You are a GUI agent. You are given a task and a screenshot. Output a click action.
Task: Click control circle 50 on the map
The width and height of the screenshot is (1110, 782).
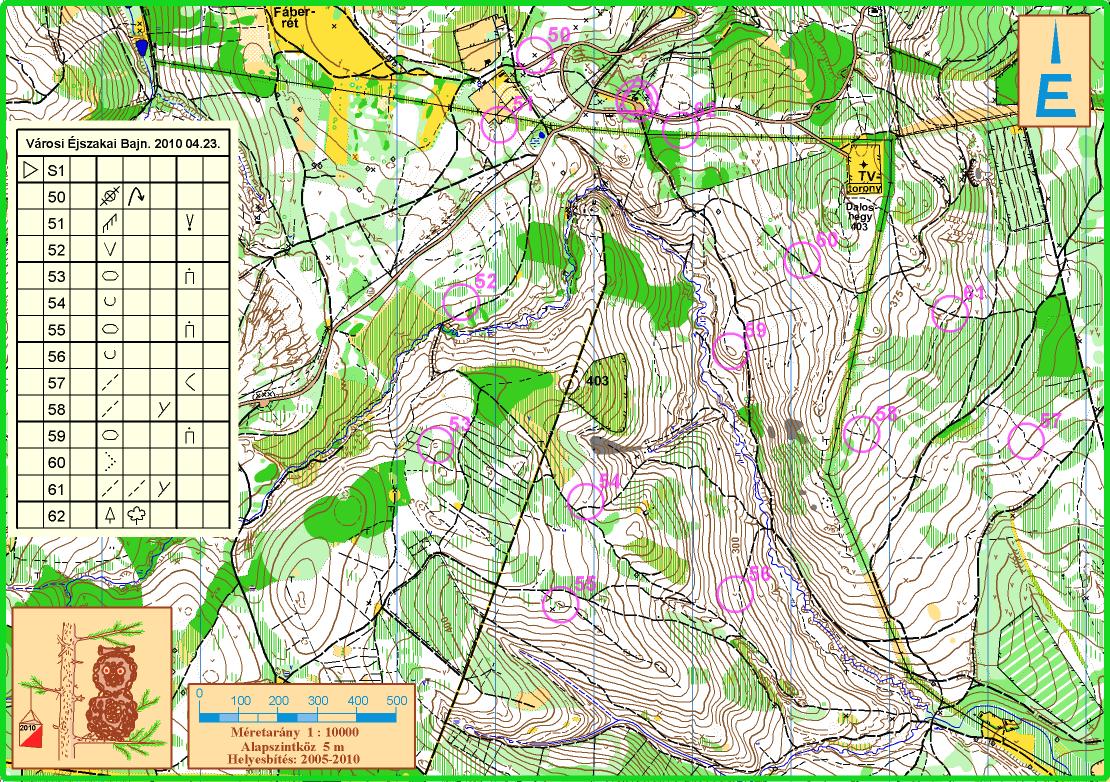point(534,55)
